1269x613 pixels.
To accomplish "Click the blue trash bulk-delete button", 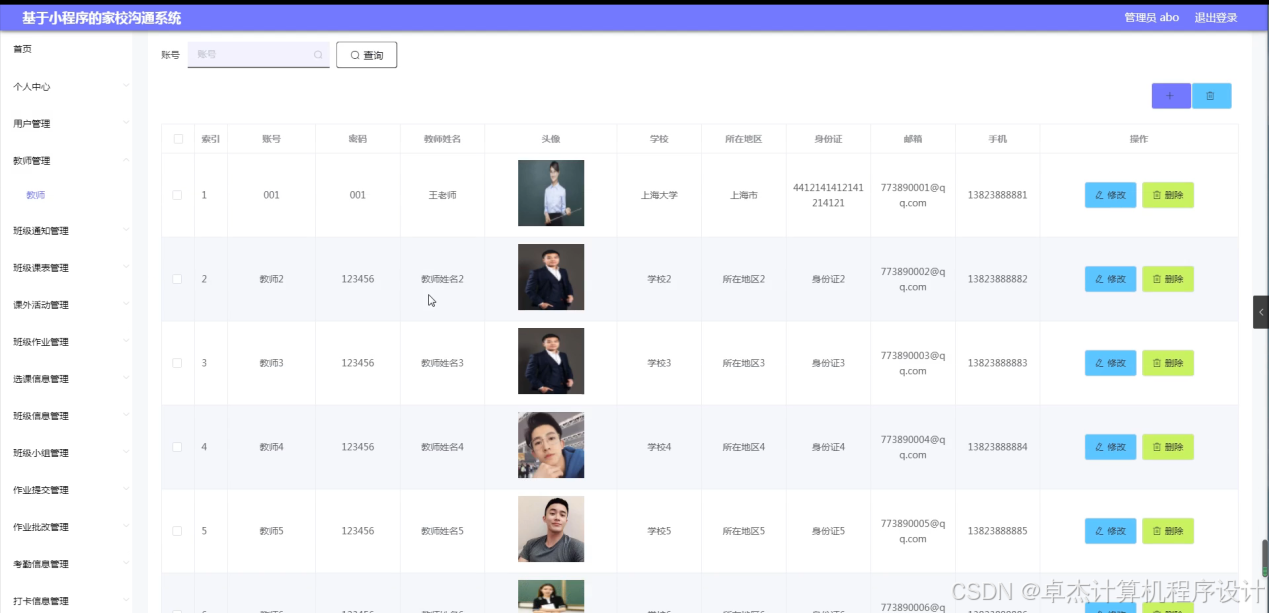I will [1211, 96].
